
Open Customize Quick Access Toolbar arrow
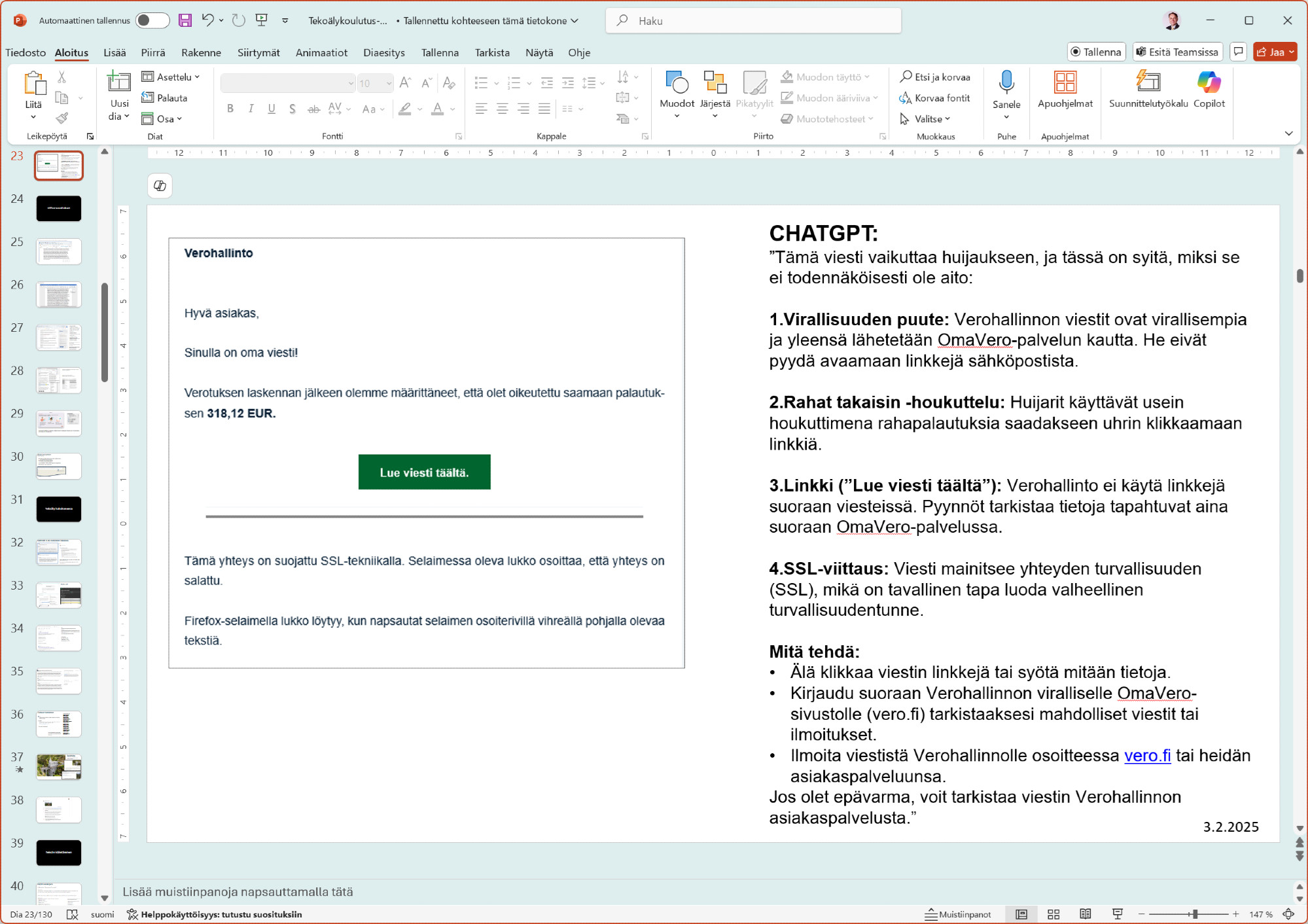click(285, 20)
